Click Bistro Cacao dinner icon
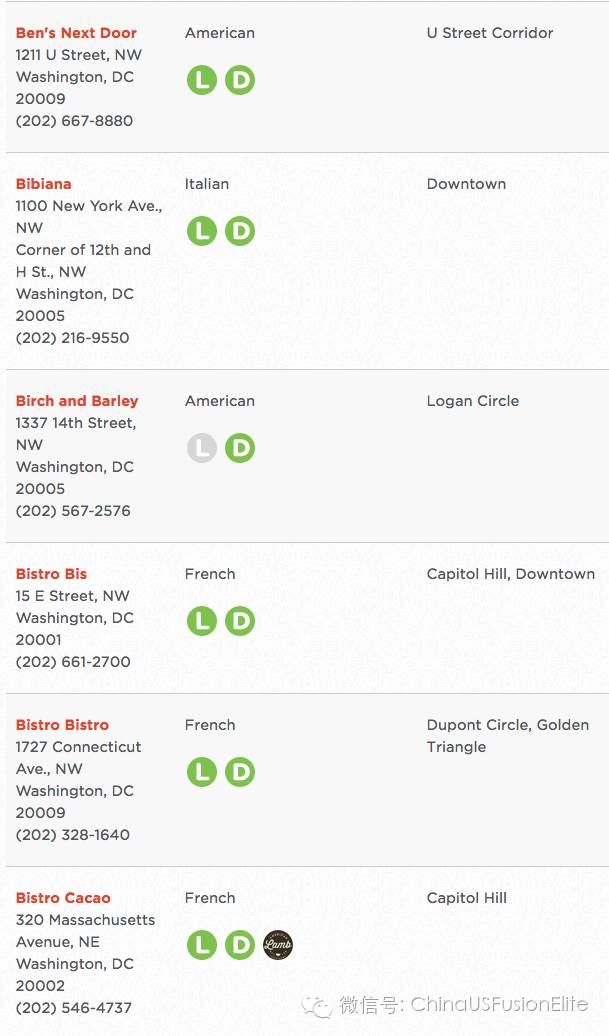The width and height of the screenshot is (609, 1036). (240, 945)
